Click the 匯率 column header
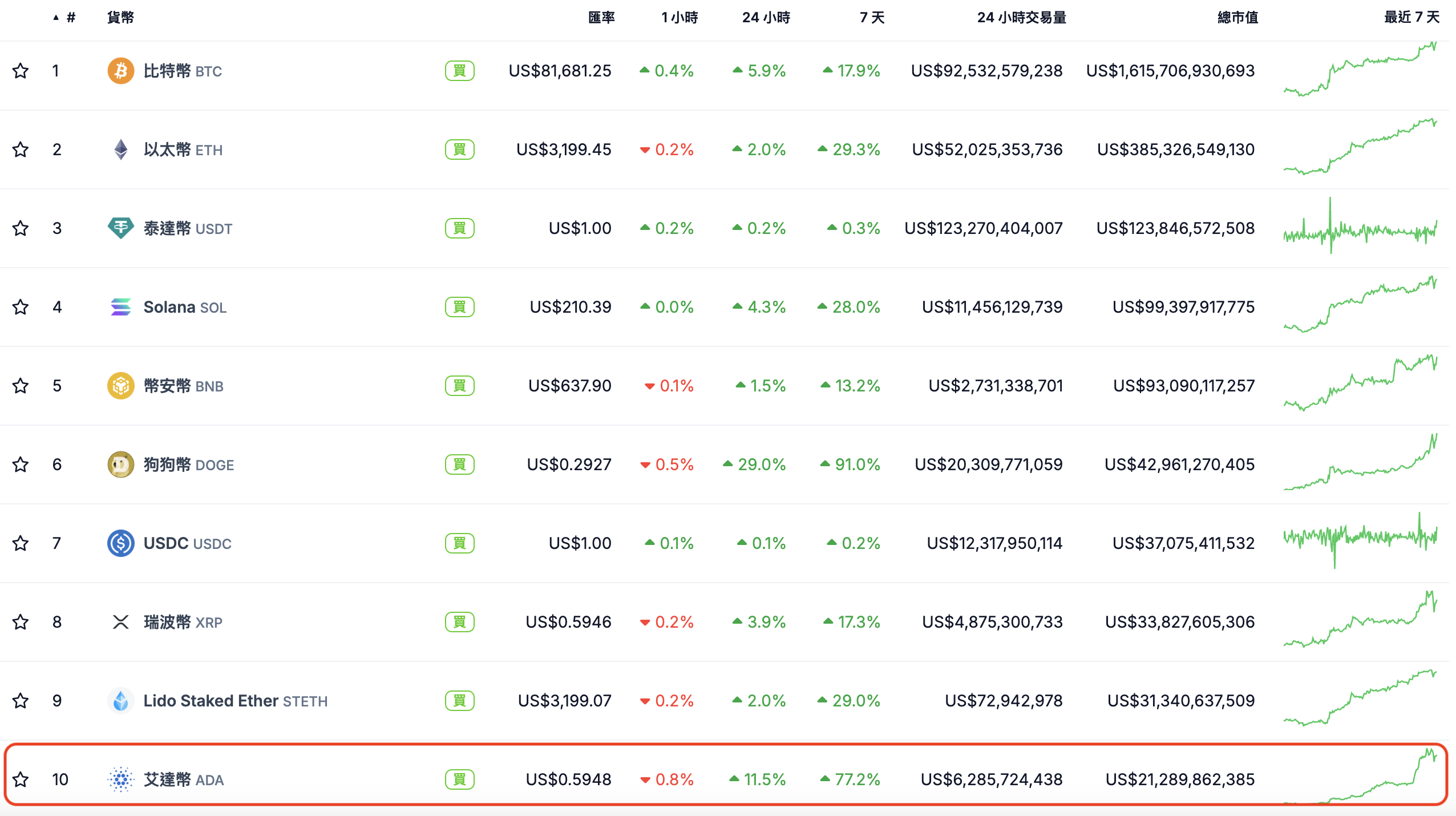The width and height of the screenshot is (1456, 816). (602, 17)
